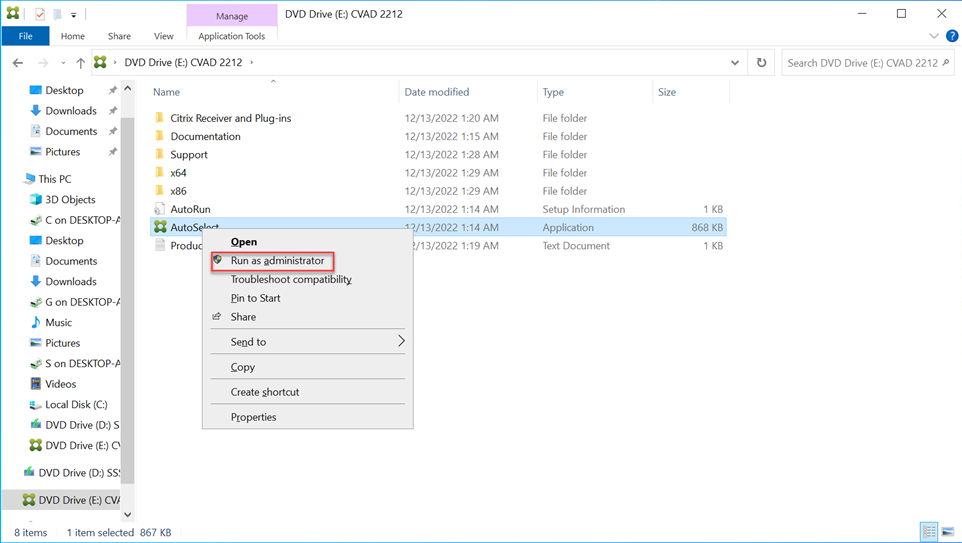Click the Back navigation arrow
Screen dimensions: 962x543
click(18, 63)
